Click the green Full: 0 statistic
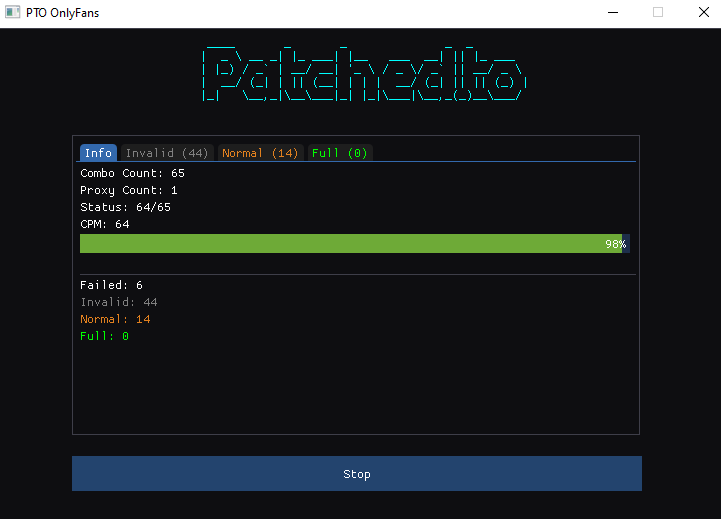 point(104,336)
